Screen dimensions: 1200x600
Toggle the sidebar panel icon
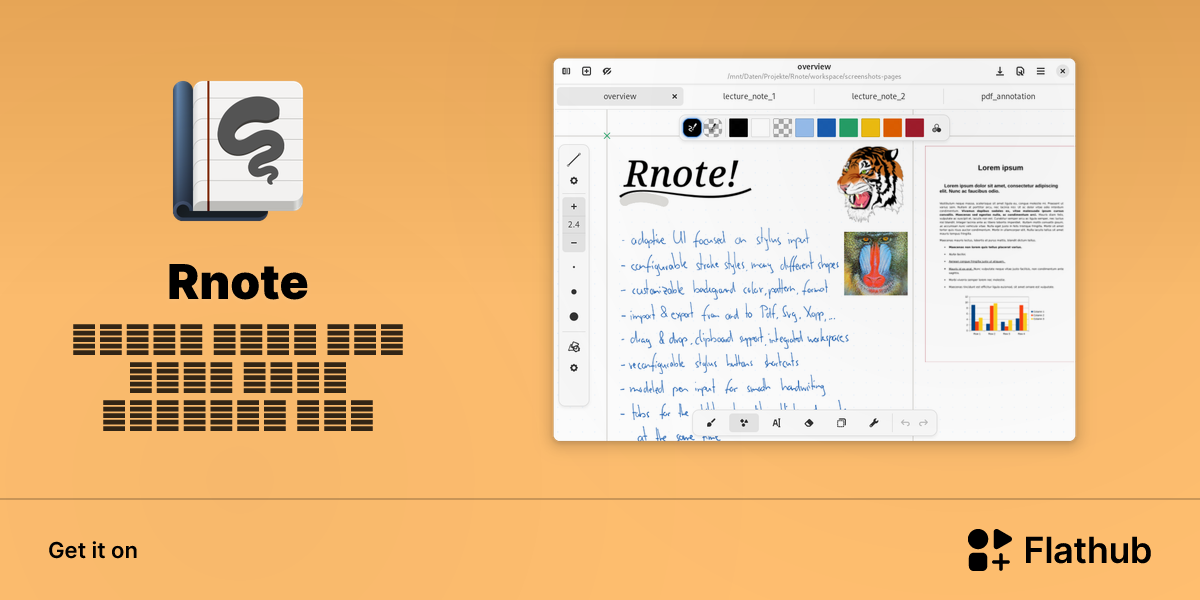(566, 71)
